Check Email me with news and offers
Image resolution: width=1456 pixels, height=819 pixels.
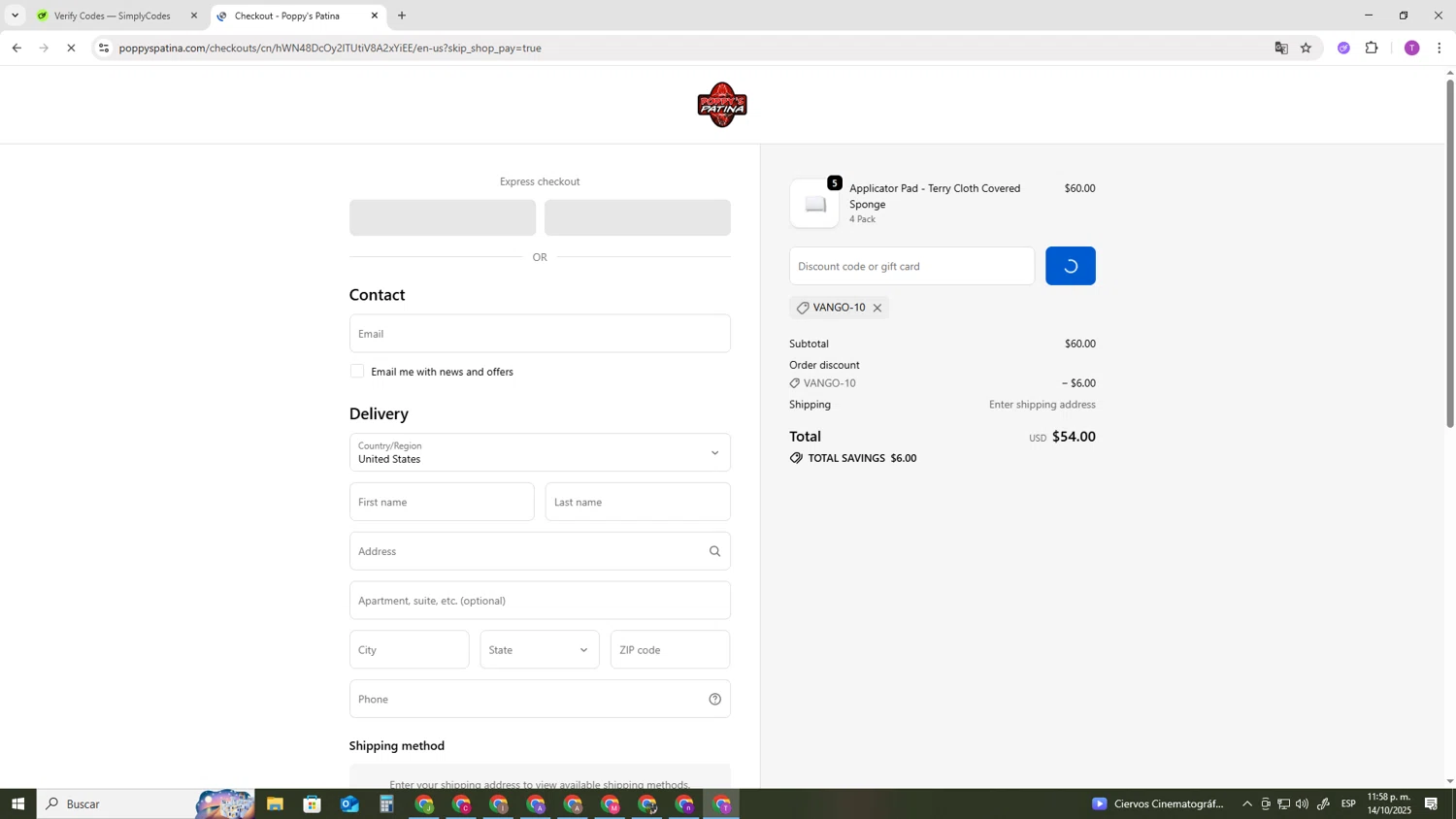point(357,372)
